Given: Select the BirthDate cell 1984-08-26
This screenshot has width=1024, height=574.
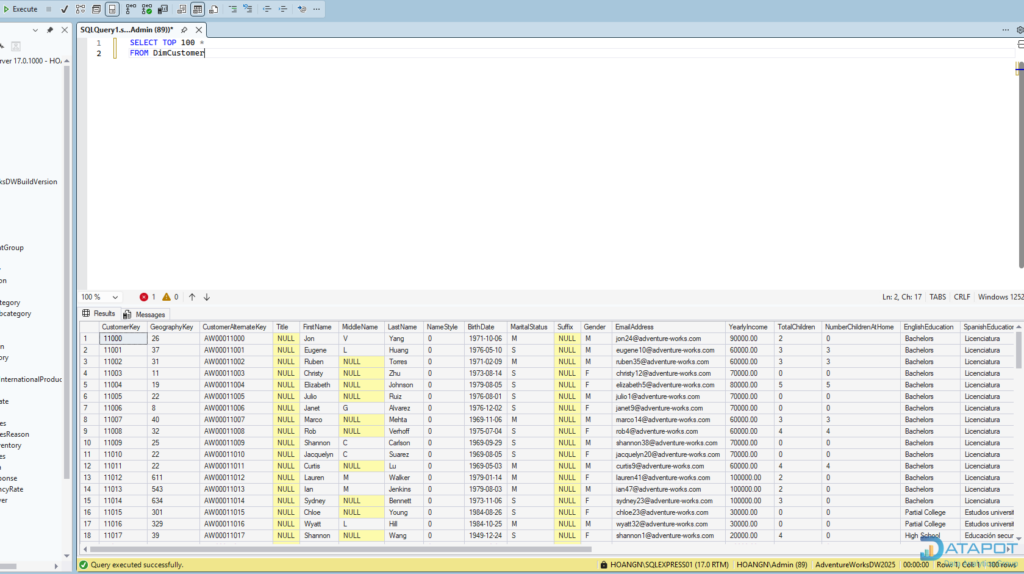Looking at the screenshot, I should [x=485, y=513].
